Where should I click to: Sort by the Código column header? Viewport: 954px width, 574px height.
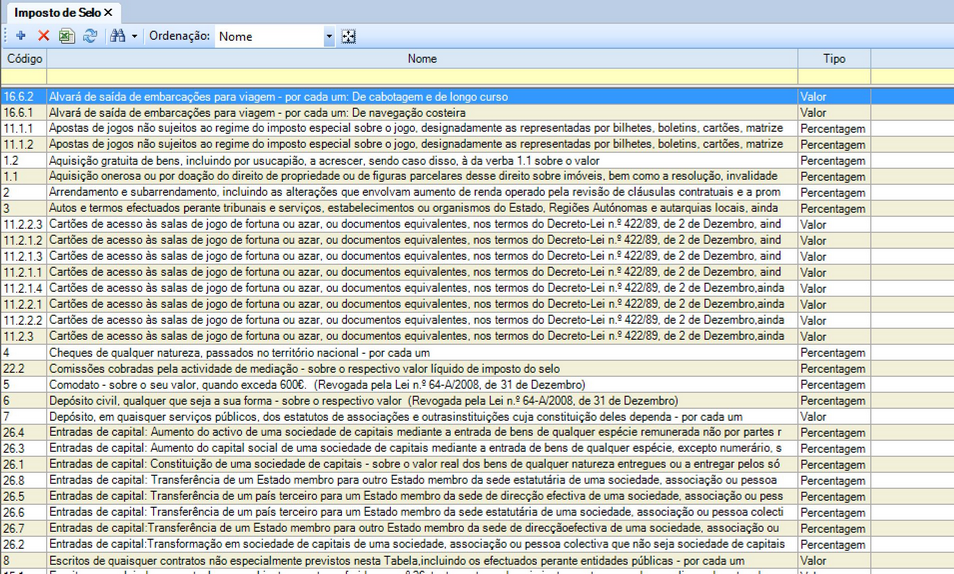click(x=24, y=58)
